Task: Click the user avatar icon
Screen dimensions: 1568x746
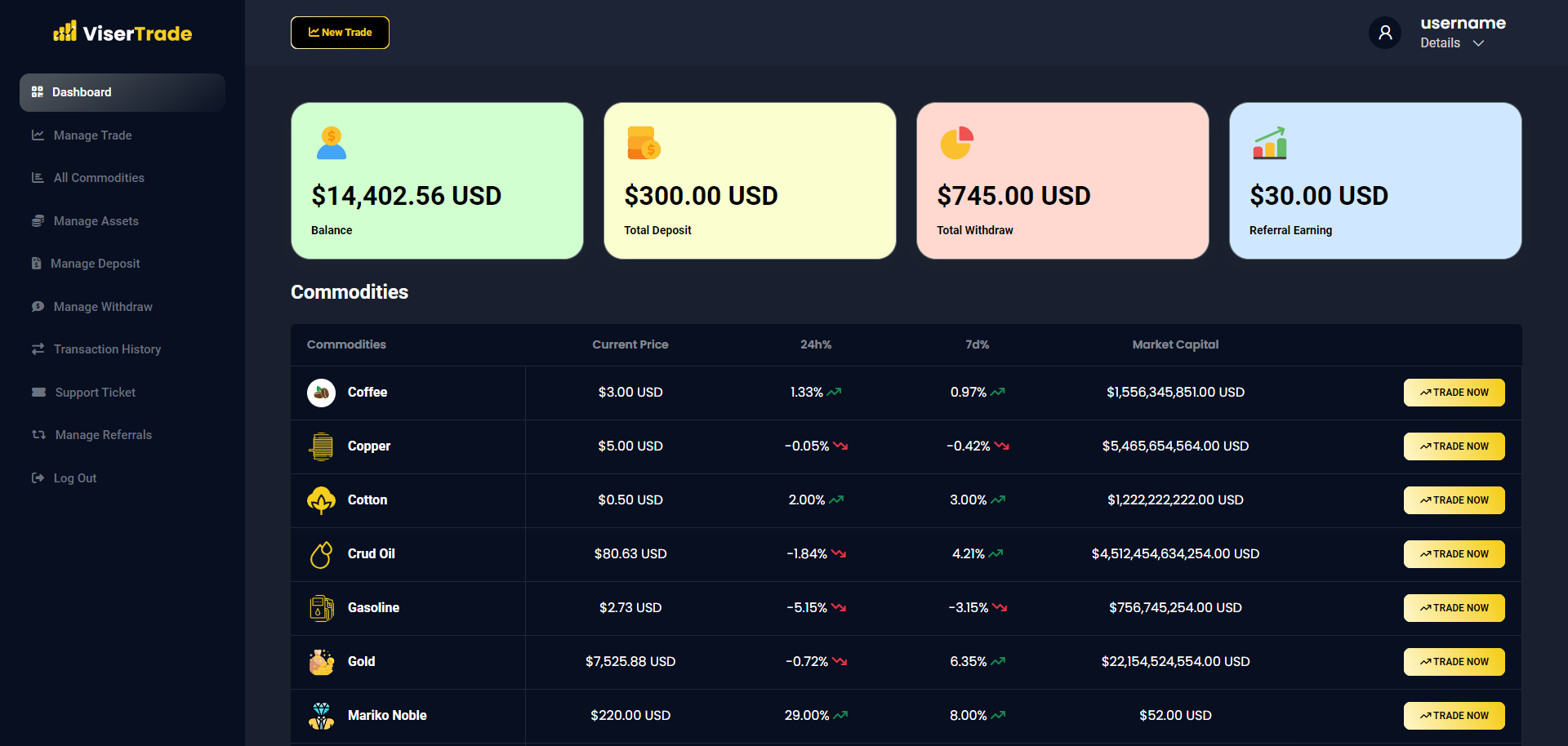Action: click(x=1385, y=33)
